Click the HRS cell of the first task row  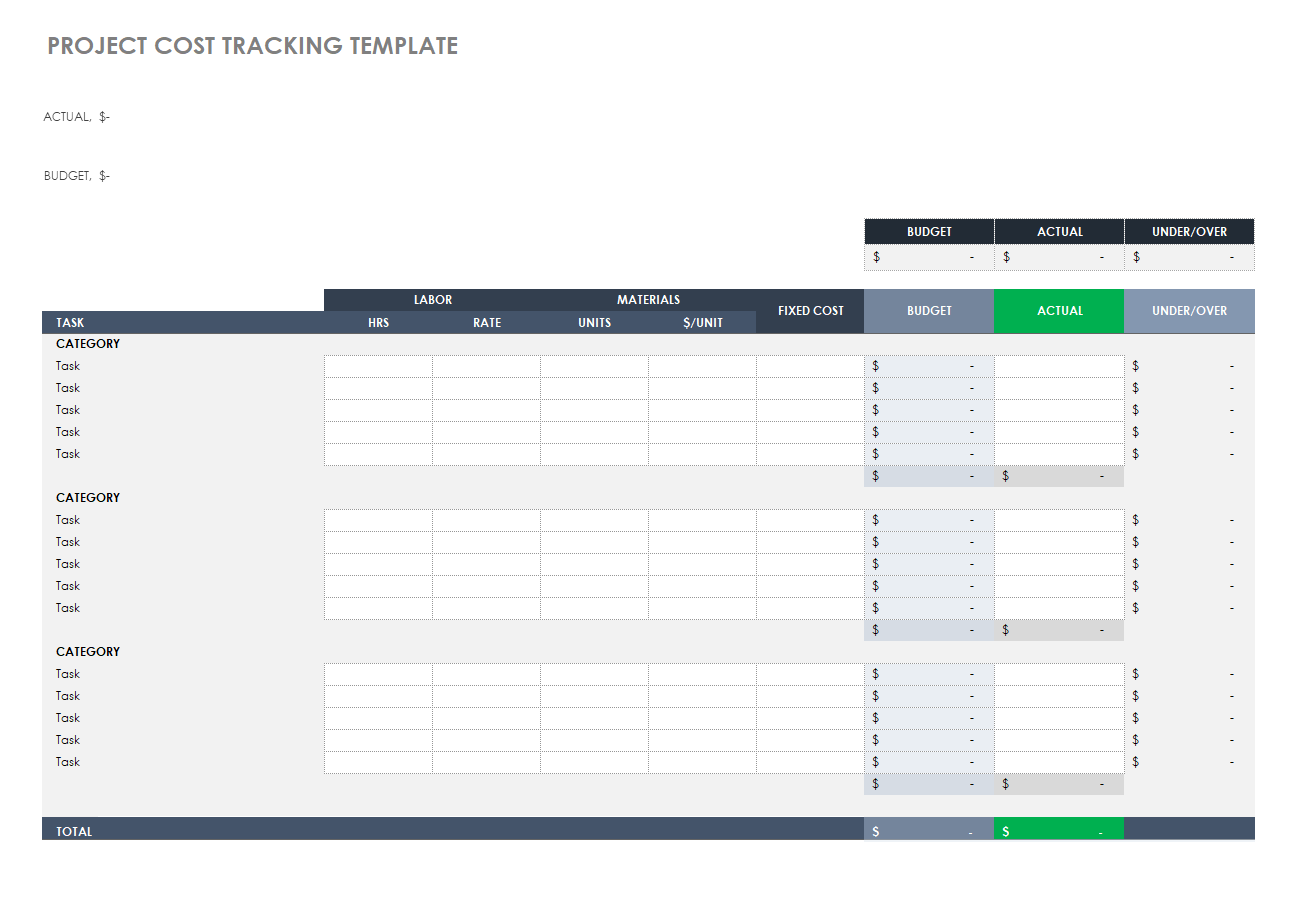point(378,366)
